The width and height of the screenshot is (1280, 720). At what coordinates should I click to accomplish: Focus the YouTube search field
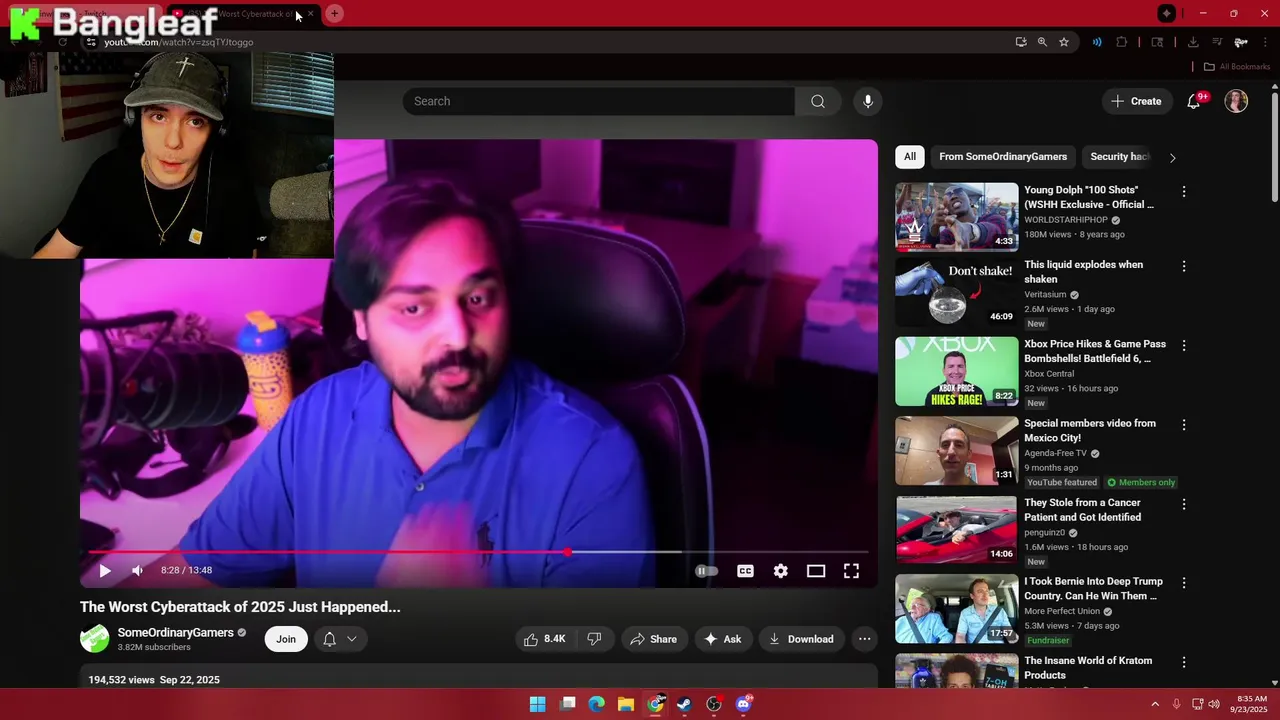pos(598,101)
